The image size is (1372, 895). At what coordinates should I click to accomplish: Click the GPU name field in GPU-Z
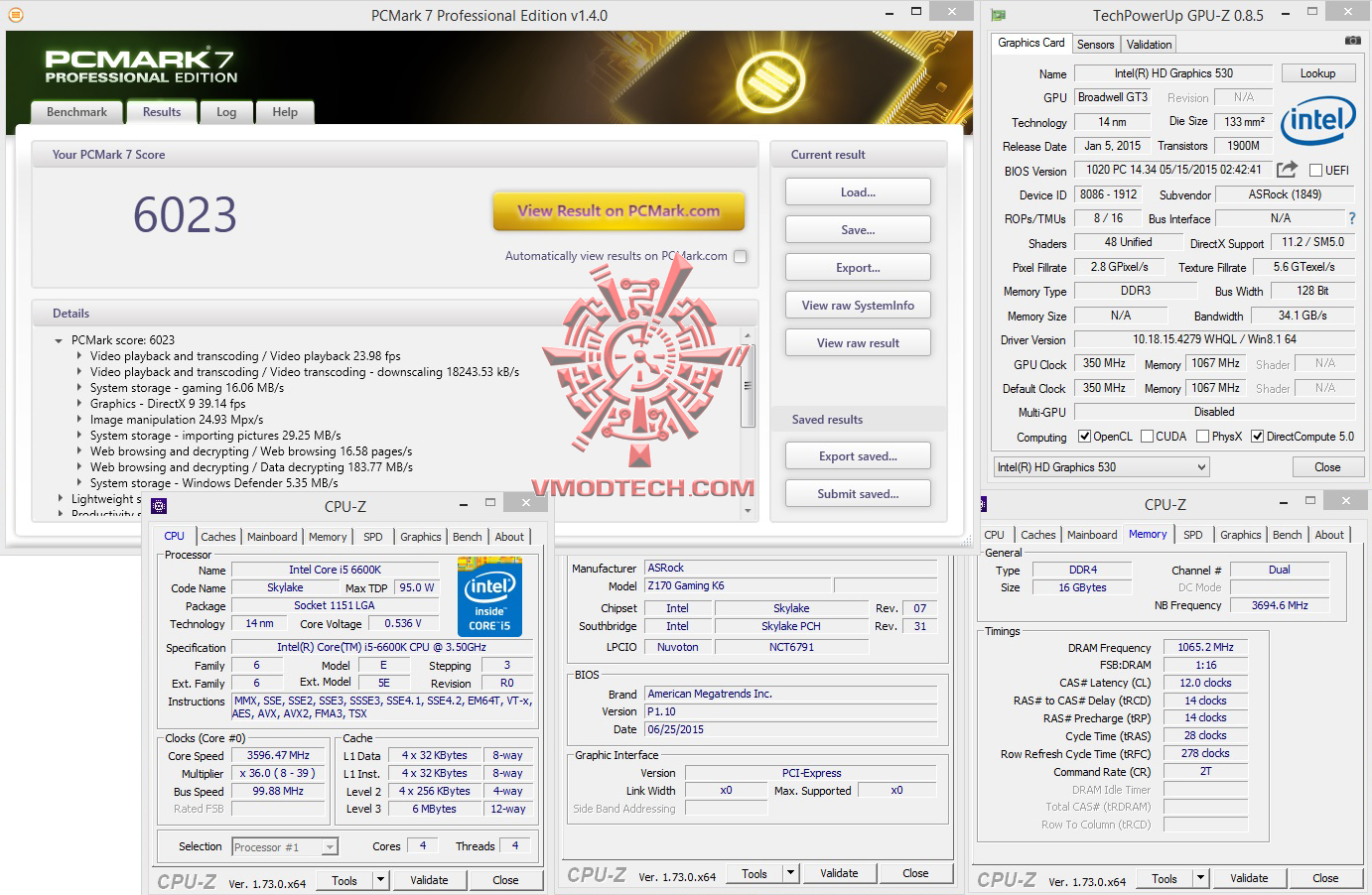1173,73
